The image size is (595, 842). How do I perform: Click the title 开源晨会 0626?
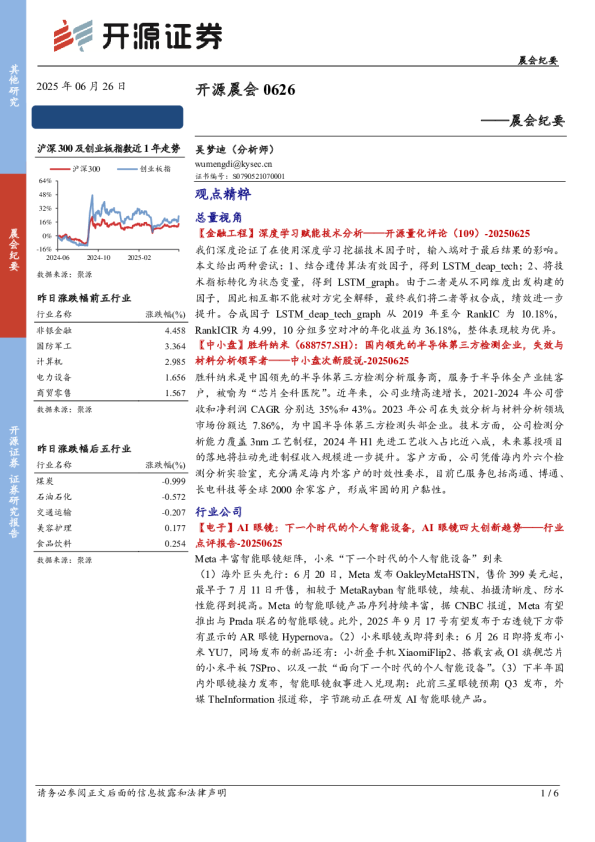(245, 89)
